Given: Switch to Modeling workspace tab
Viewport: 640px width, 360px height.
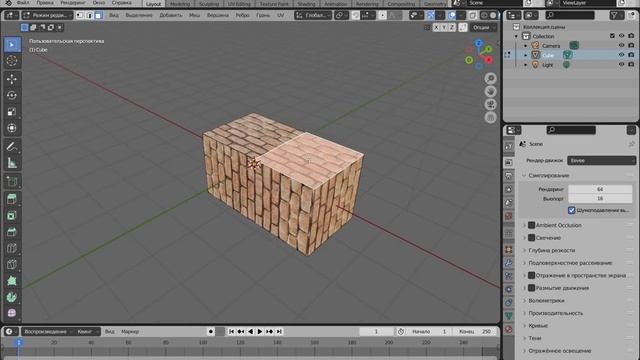Looking at the screenshot, I should pos(180,3).
